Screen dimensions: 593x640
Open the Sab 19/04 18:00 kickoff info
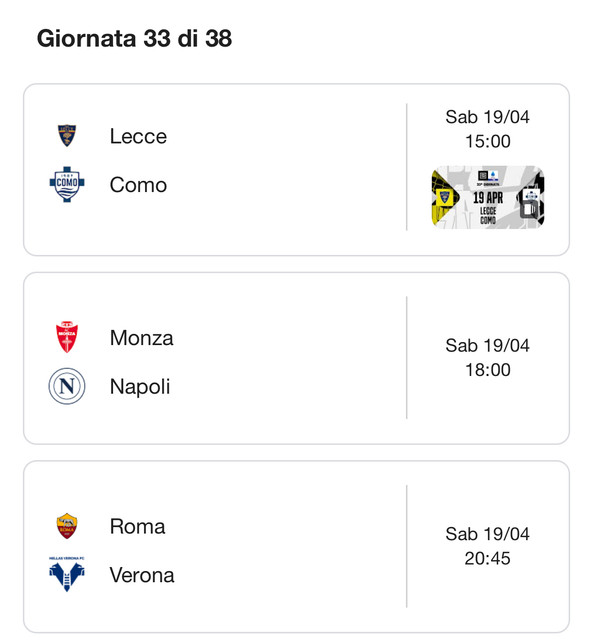pyautogui.click(x=488, y=358)
